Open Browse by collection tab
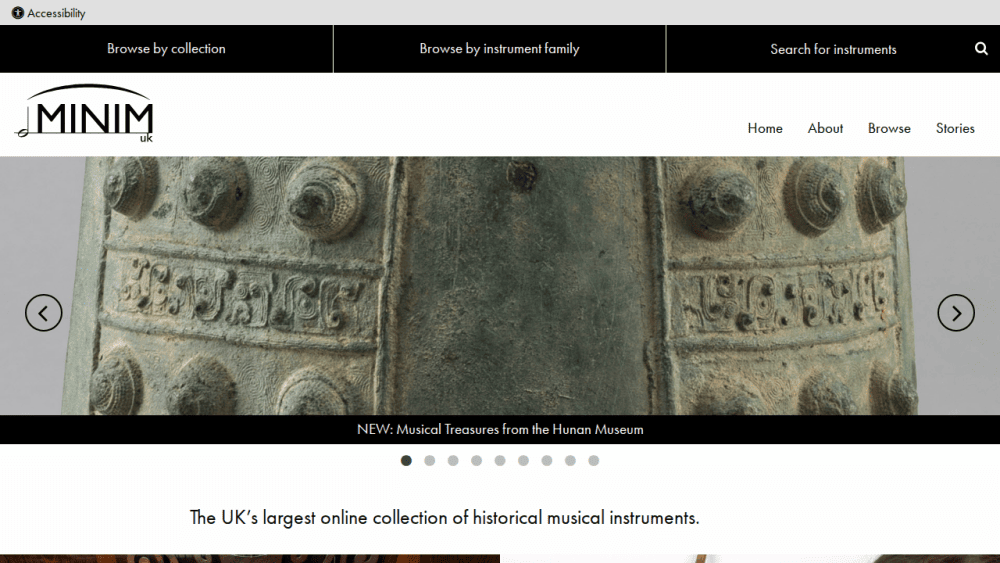 click(166, 48)
